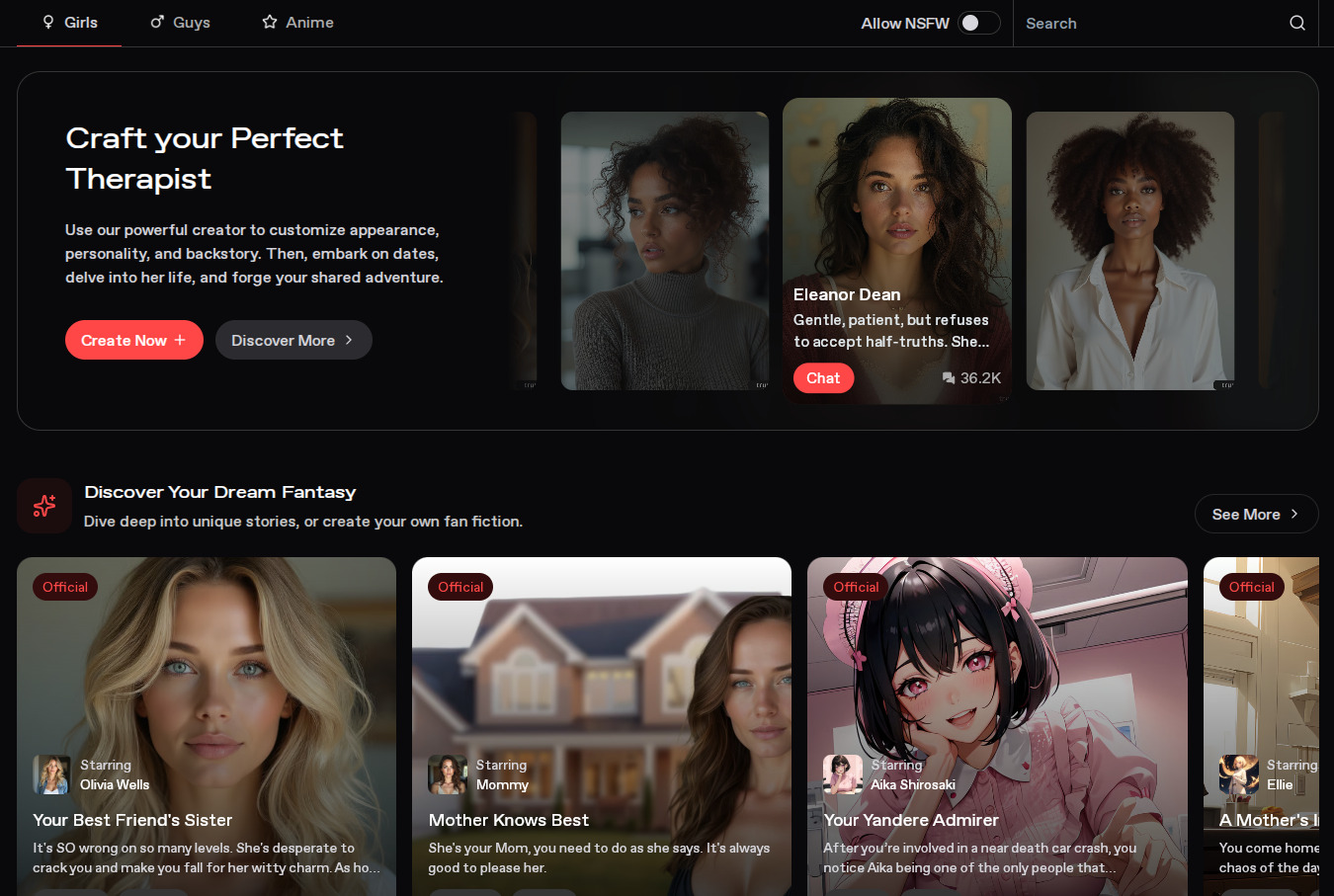Select the woman in white shirt carousel card

(x=1129, y=251)
